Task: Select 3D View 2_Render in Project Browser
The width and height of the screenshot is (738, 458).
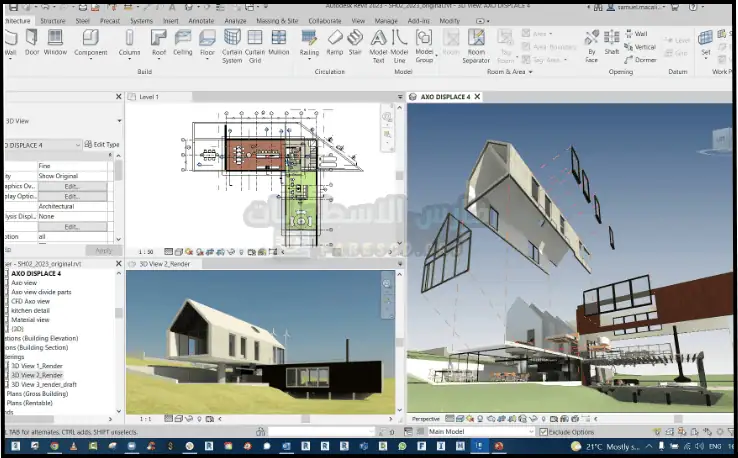Action: (x=36, y=367)
